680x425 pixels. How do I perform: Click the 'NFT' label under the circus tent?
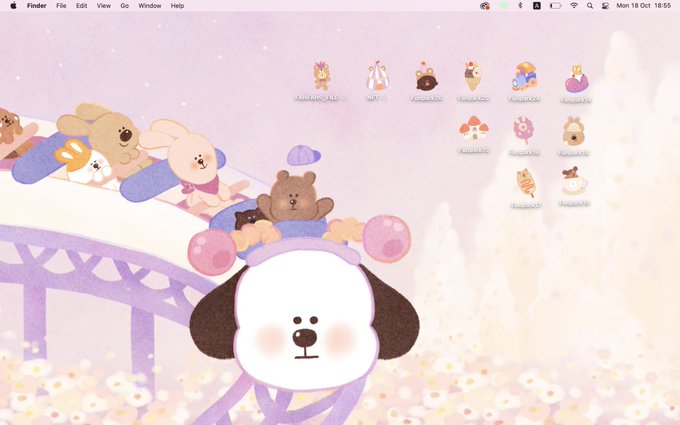[373, 98]
